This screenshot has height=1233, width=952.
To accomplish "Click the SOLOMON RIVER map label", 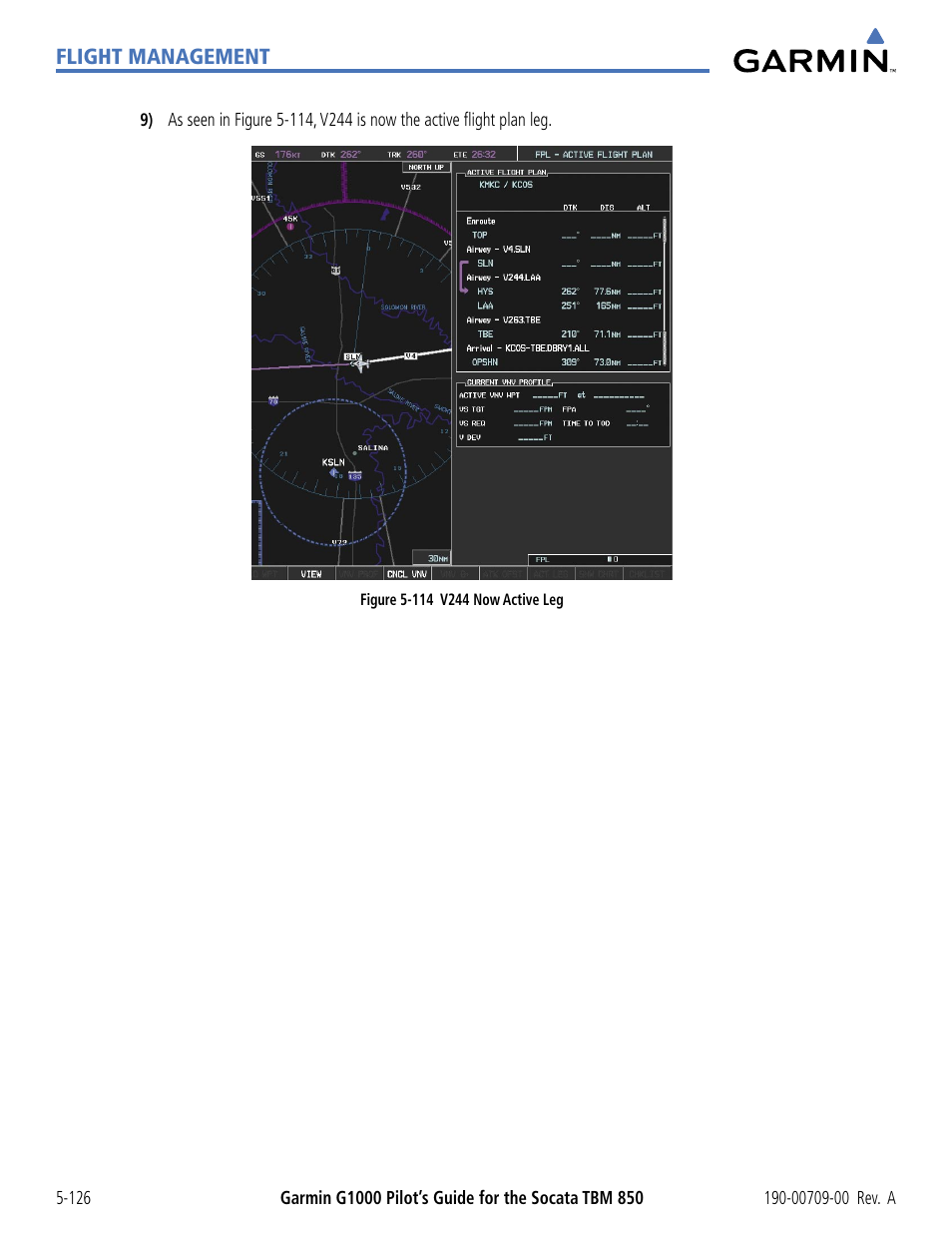I will pyautogui.click(x=403, y=308).
